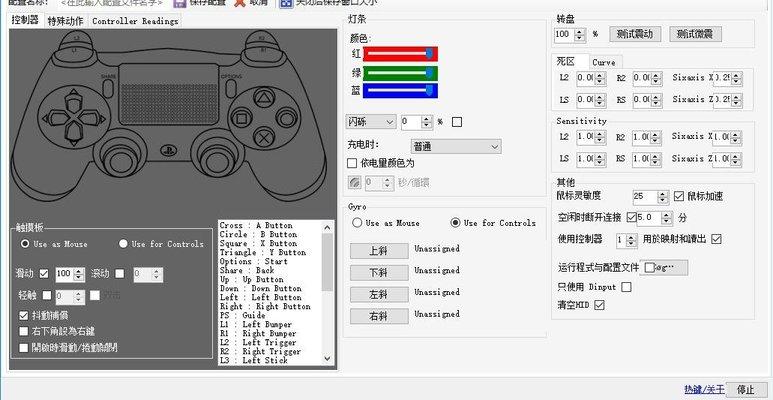
Task: Toggle the 鼠标加速 mouse acceleration checkbox
Action: (x=679, y=196)
